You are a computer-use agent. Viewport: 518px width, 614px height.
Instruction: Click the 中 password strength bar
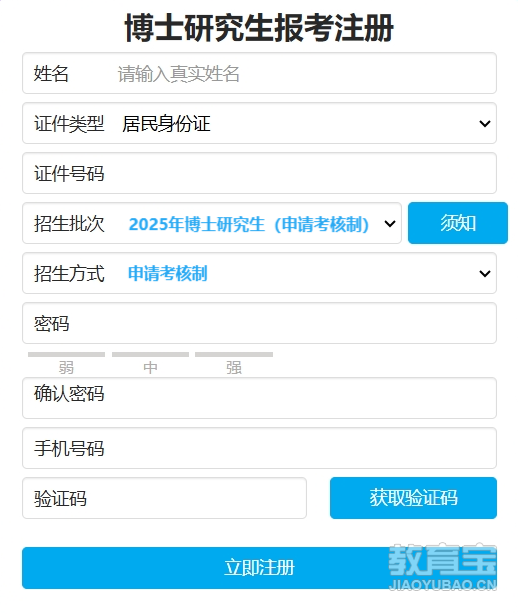[150, 354]
